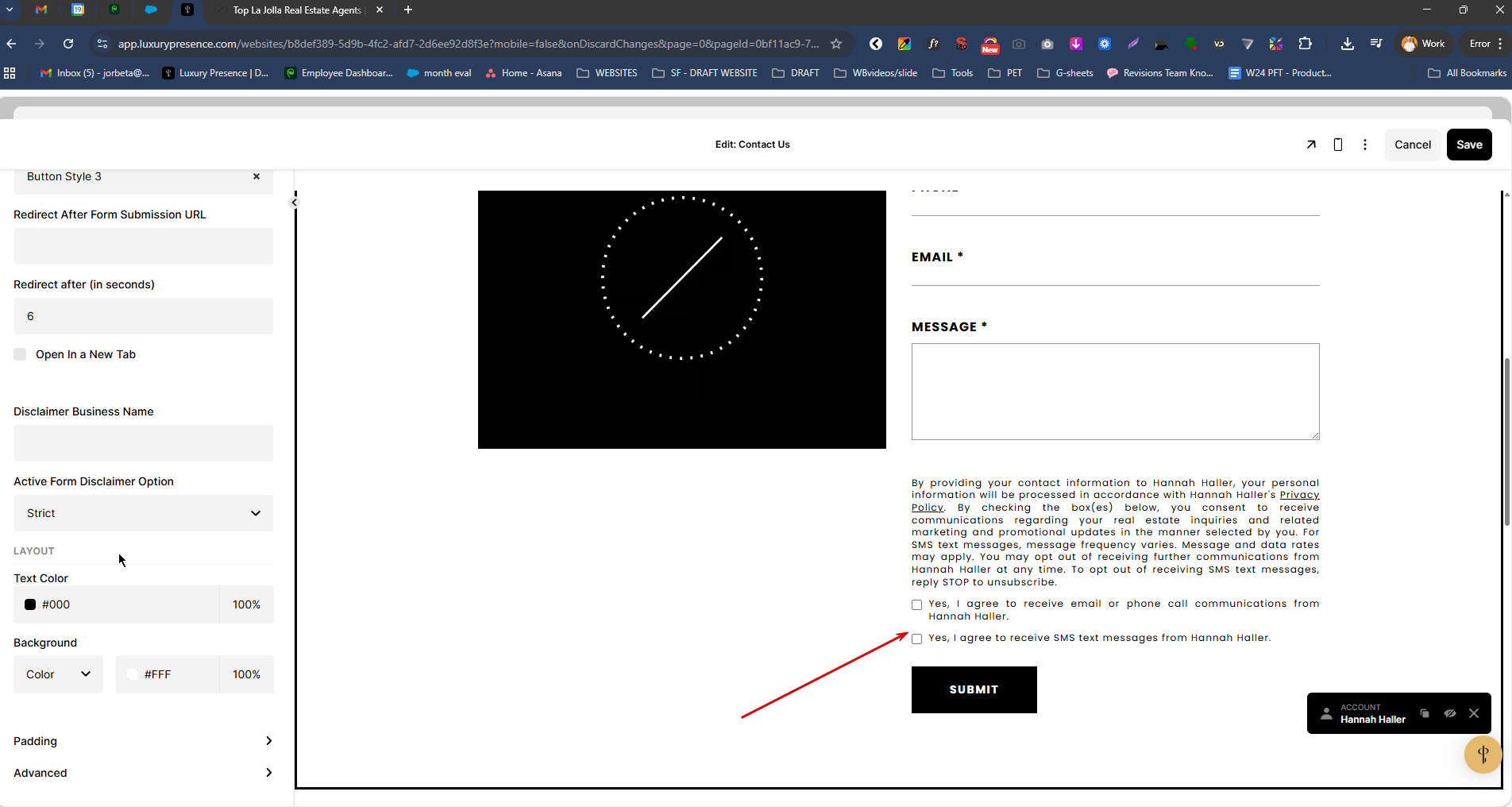Viewport: 1512px width, 807px height.
Task: Go back to the previous page
Action: (11, 44)
